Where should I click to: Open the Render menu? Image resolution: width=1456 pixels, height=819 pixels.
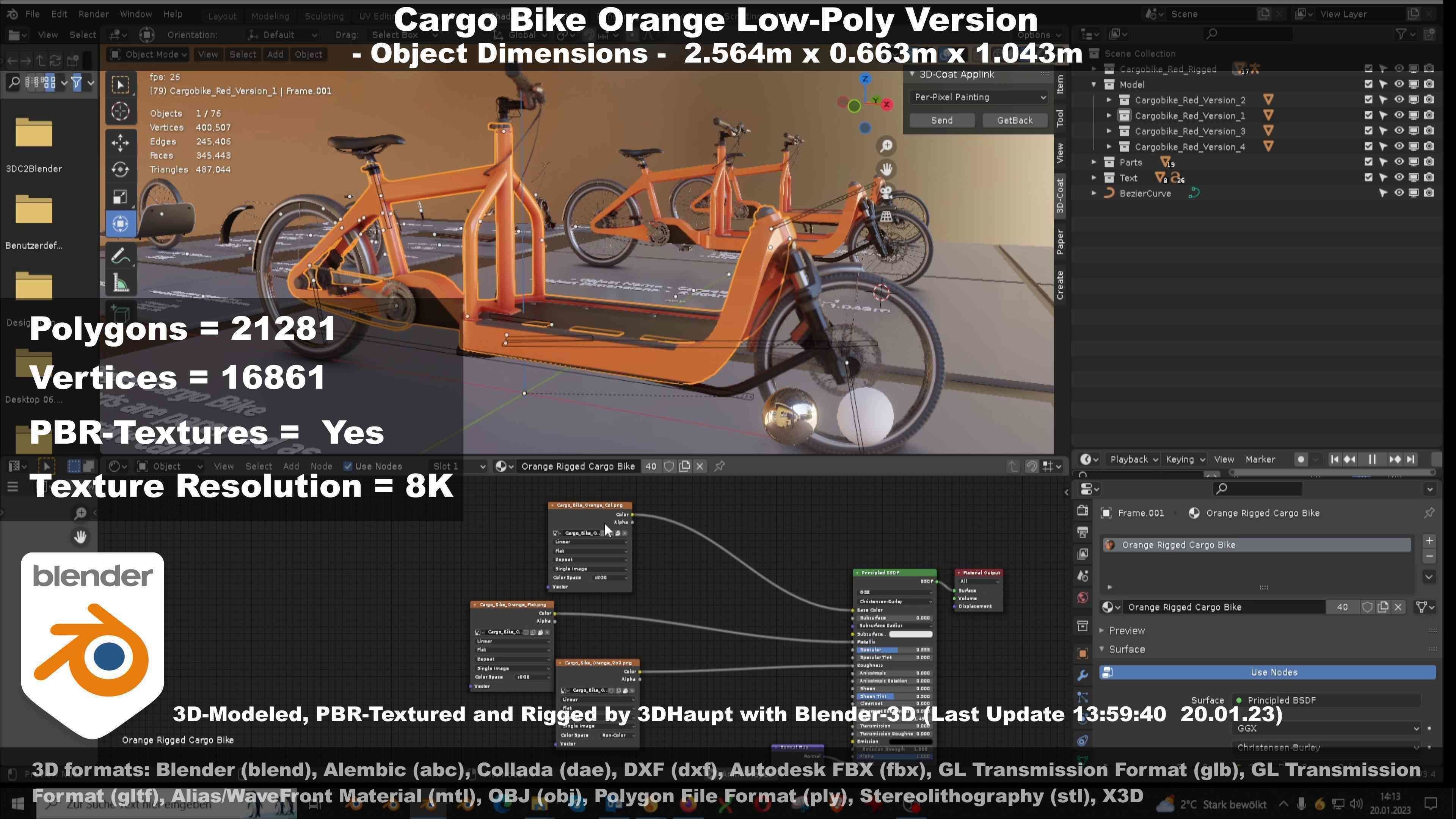[x=93, y=14]
